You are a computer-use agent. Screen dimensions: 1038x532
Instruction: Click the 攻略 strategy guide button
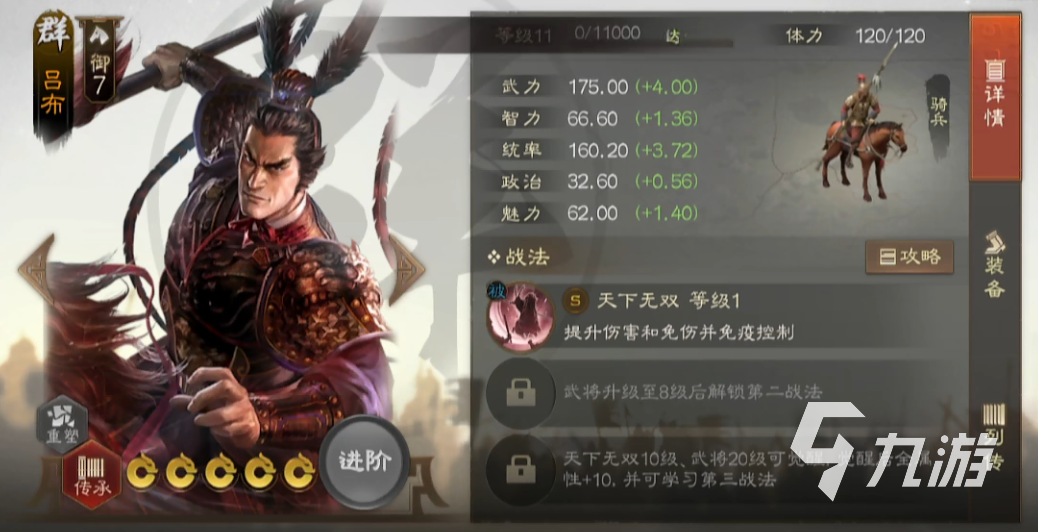(910, 257)
